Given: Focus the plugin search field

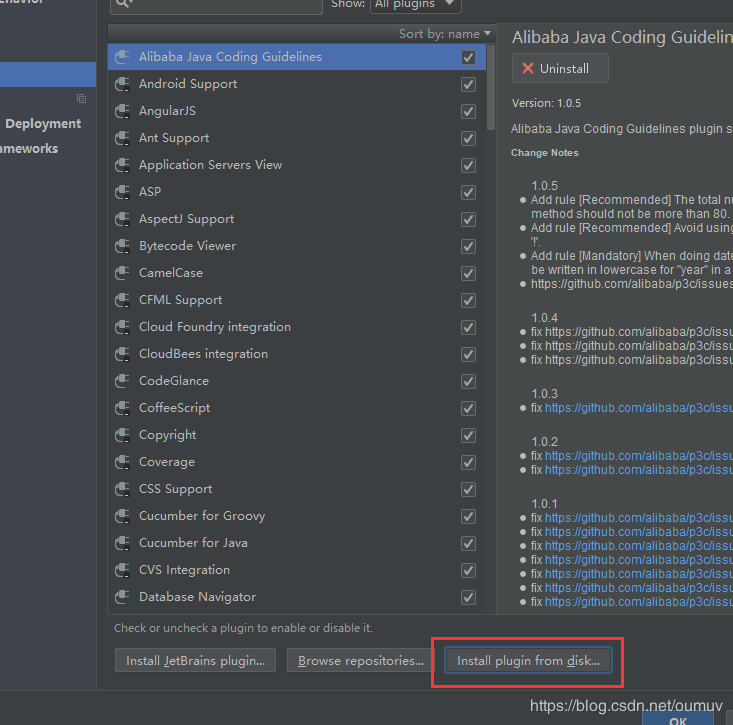Looking at the screenshot, I should (216, 5).
